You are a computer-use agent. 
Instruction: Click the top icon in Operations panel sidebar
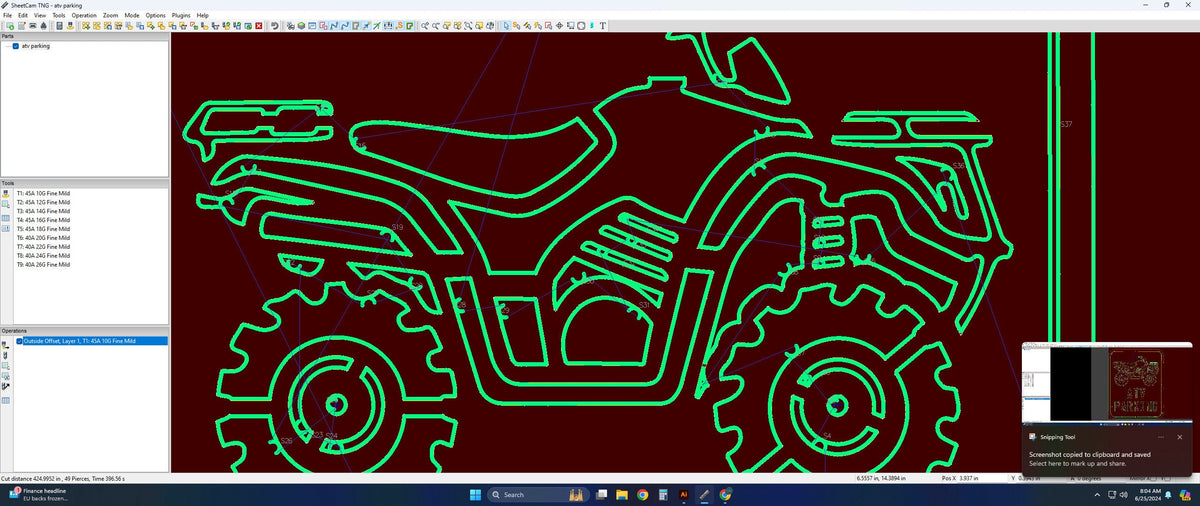click(5, 343)
